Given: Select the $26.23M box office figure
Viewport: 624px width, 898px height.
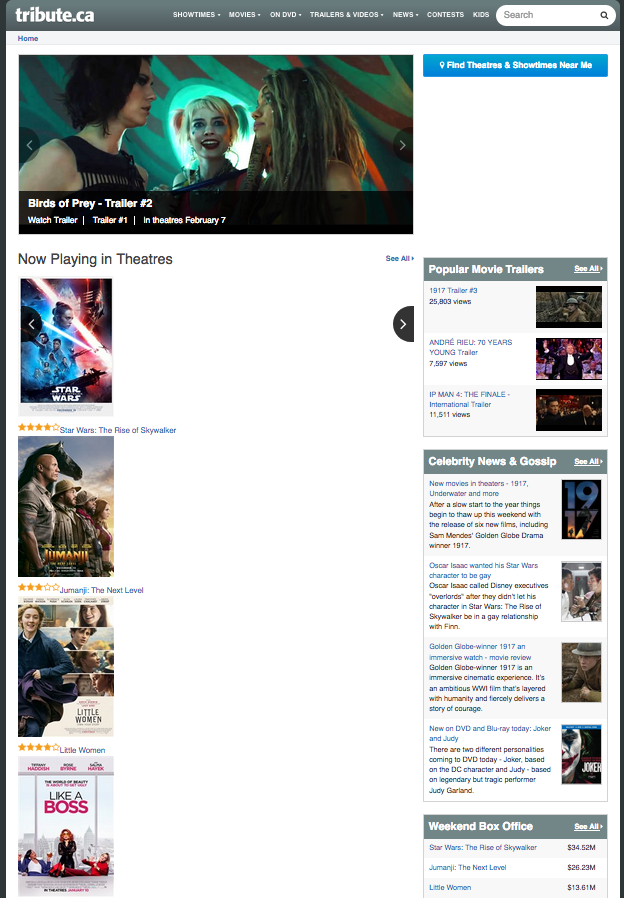Looking at the screenshot, I should click(581, 868).
